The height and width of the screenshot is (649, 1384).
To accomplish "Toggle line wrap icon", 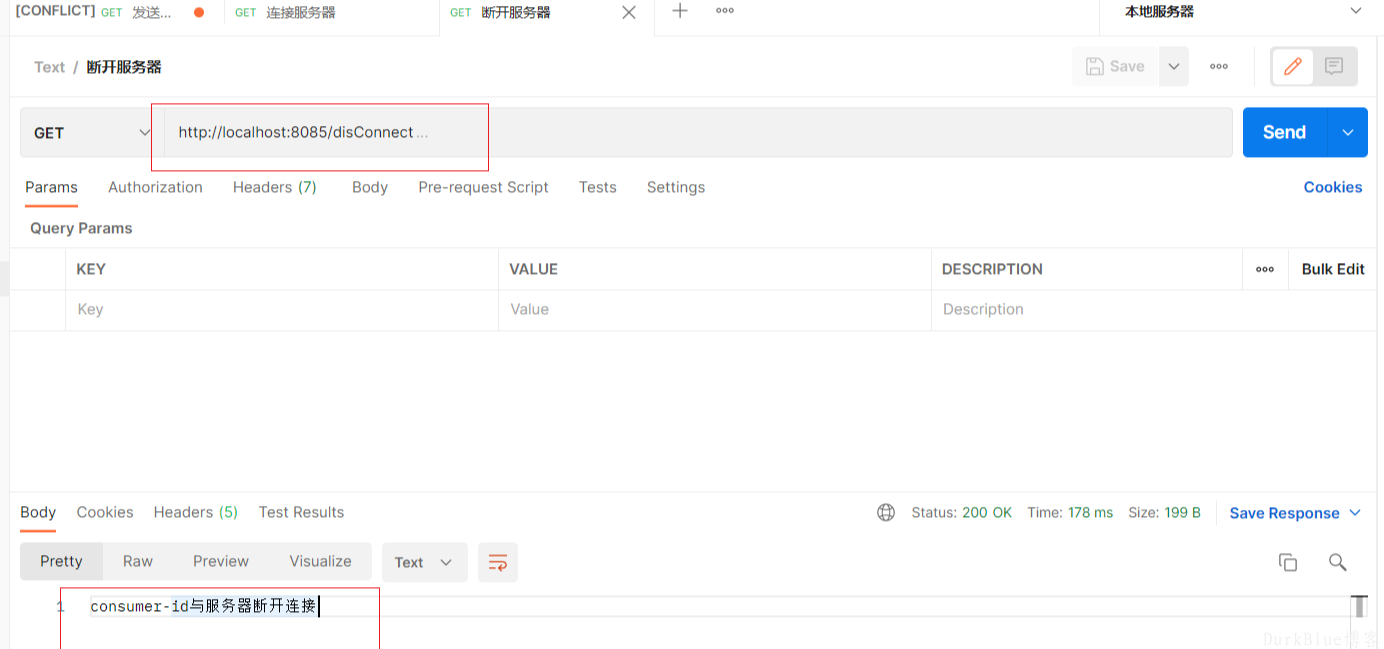I will [498, 562].
